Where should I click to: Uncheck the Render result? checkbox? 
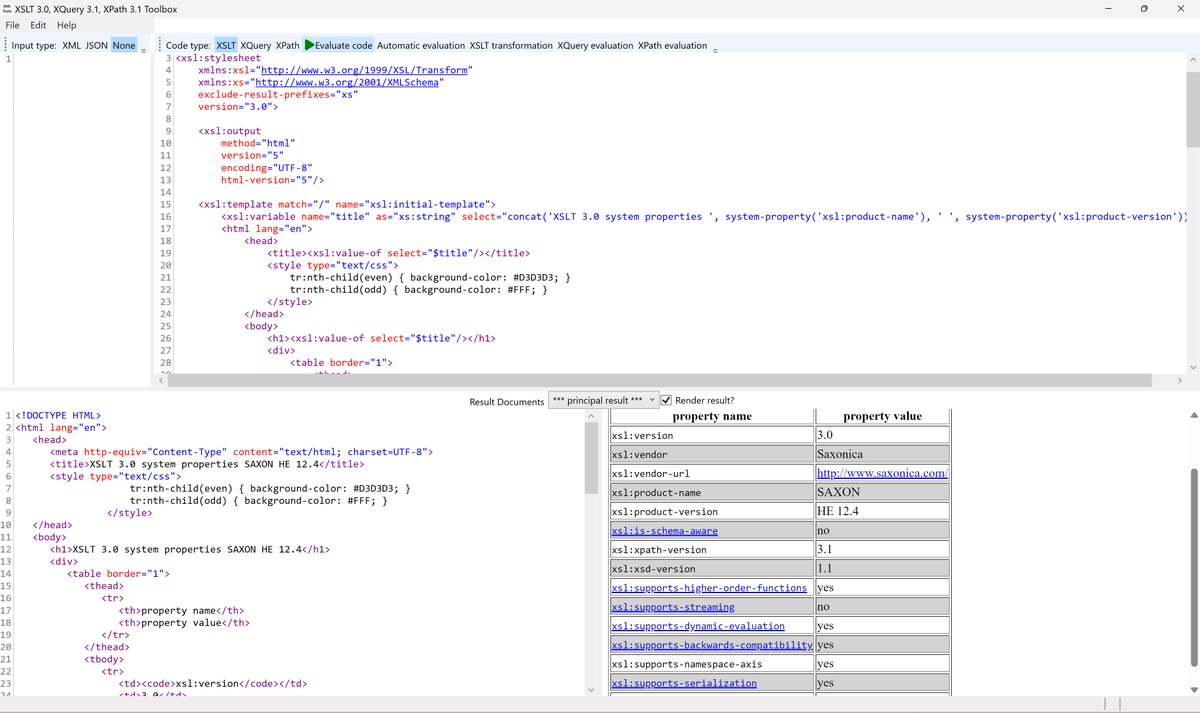pyautogui.click(x=667, y=401)
